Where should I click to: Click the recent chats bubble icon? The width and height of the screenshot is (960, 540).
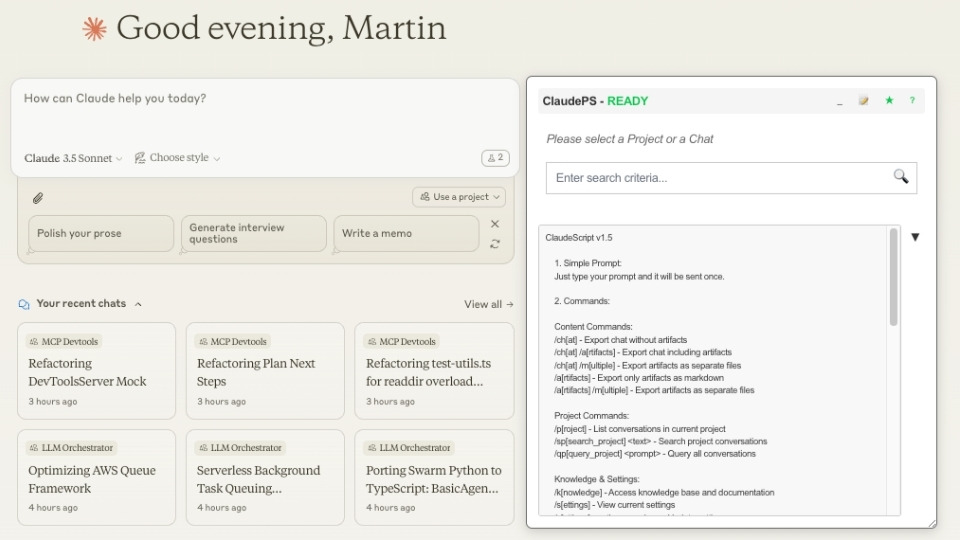tap(24, 304)
